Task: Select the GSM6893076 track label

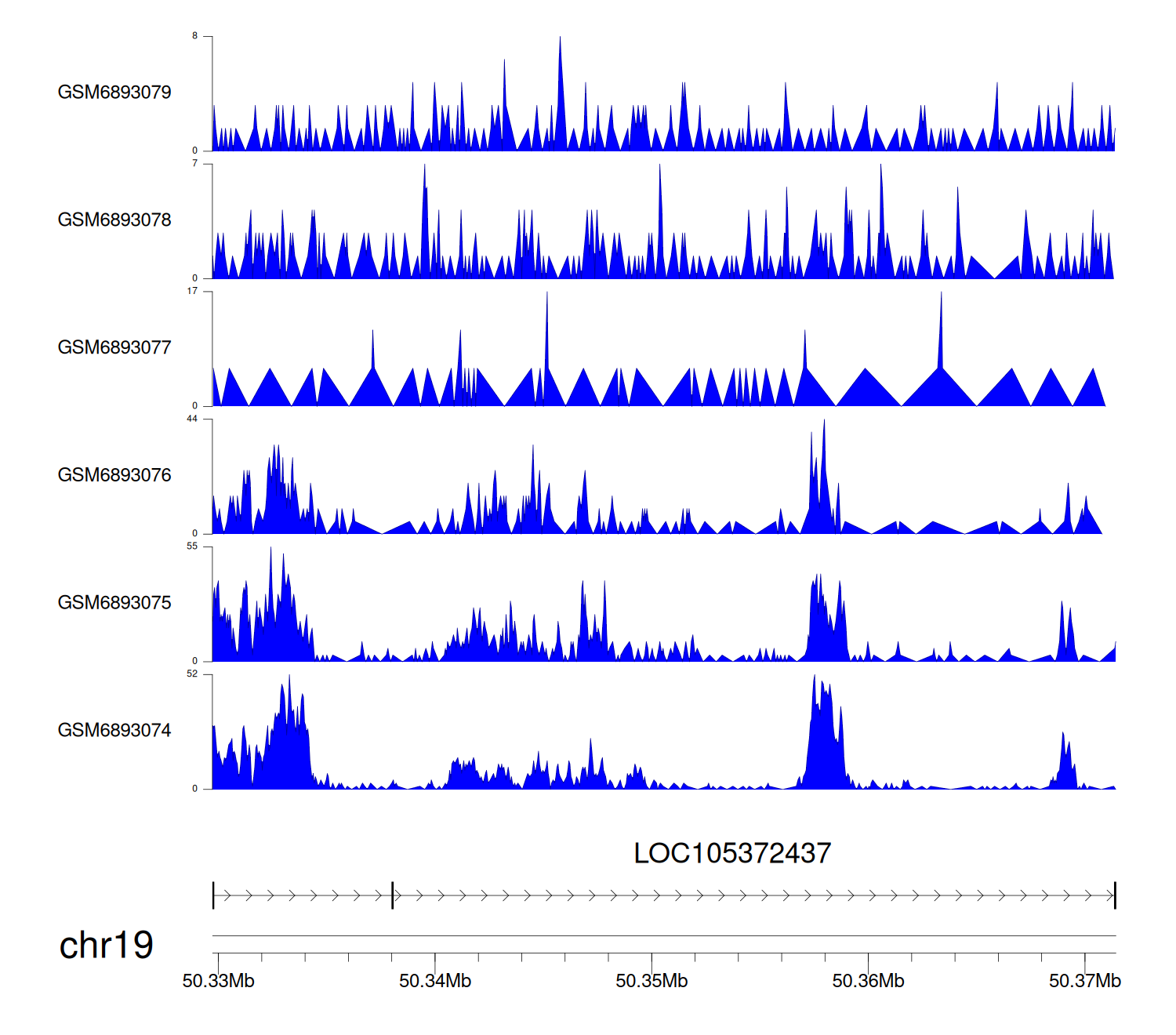Action: tap(114, 475)
